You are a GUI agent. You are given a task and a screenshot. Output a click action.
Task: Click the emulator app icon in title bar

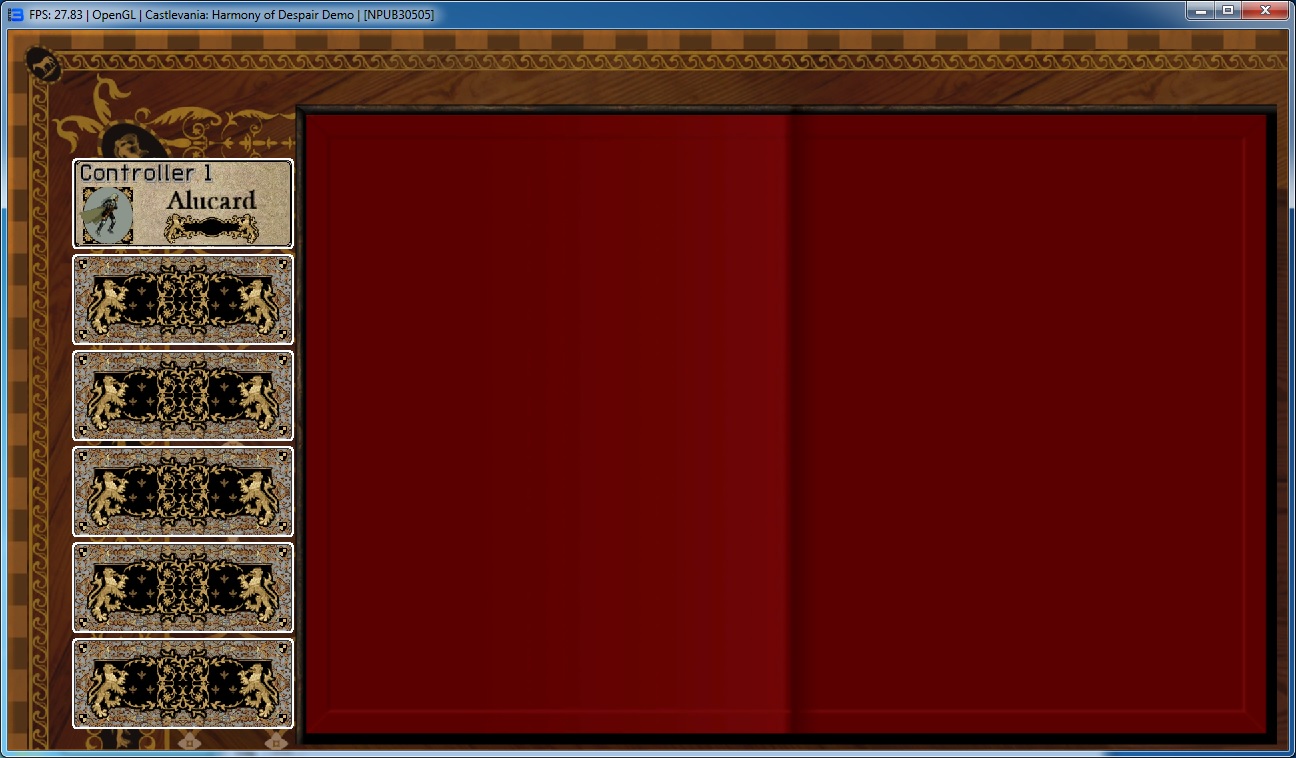(x=16, y=15)
